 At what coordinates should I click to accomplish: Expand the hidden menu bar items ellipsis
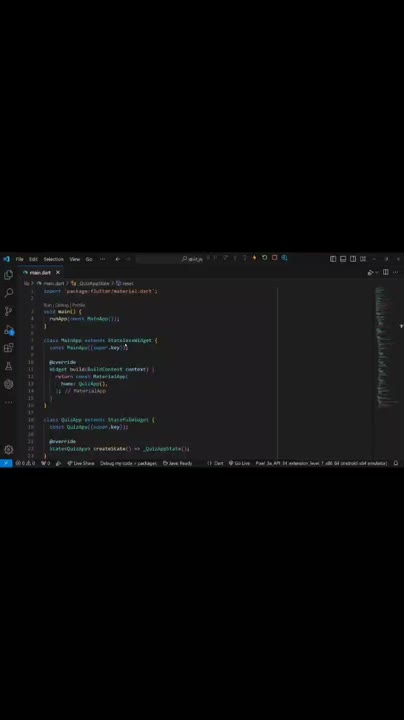(x=102, y=259)
